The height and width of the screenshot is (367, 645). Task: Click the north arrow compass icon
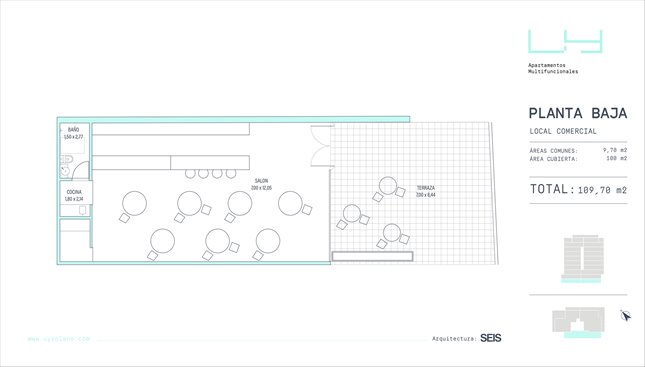pos(625,316)
